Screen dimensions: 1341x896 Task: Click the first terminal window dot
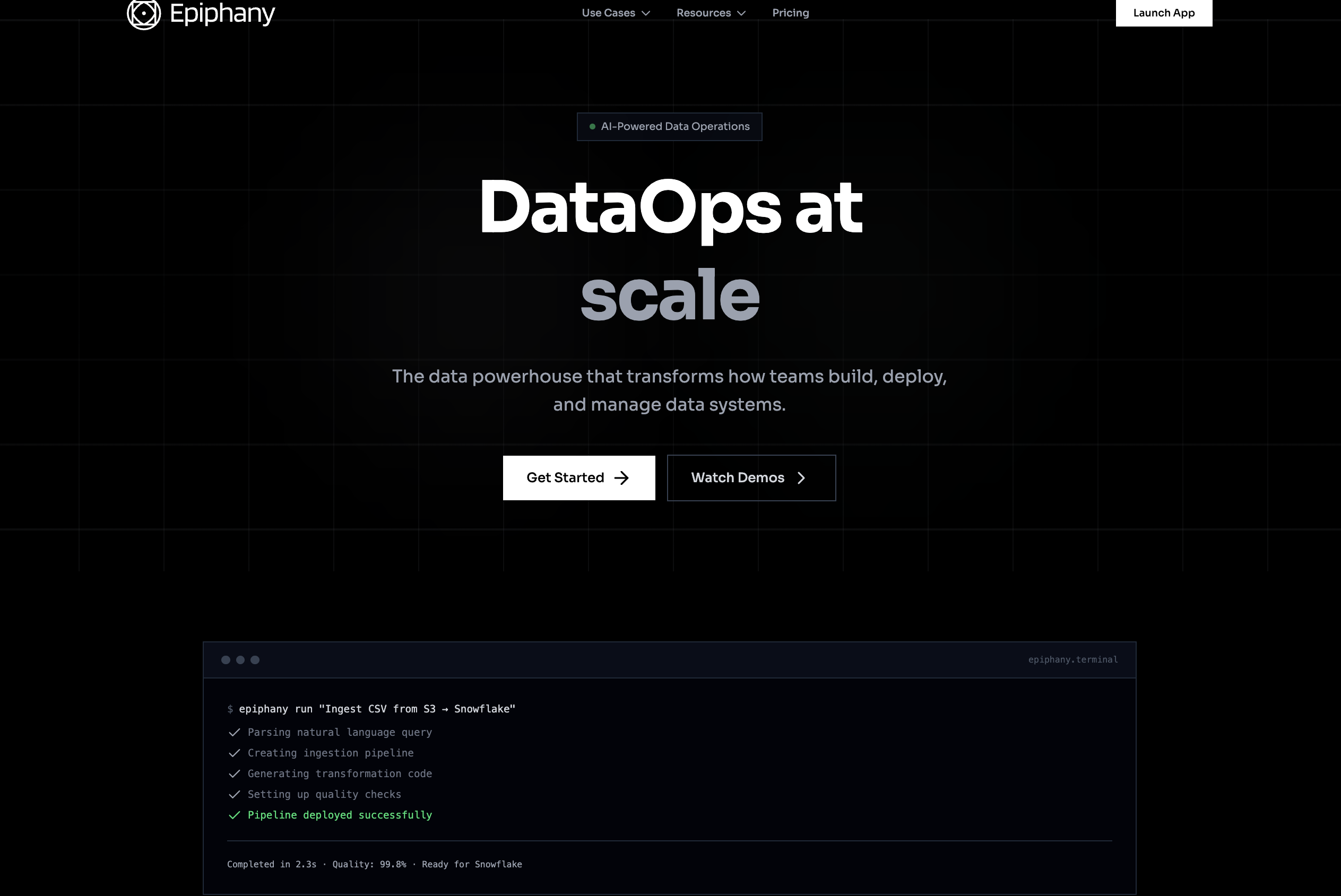226,660
